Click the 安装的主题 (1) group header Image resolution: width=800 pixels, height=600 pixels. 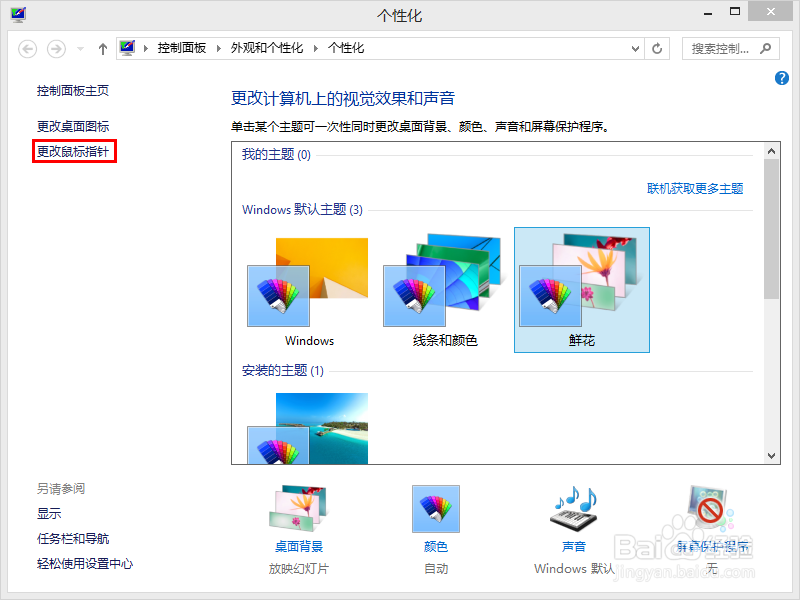coord(283,371)
